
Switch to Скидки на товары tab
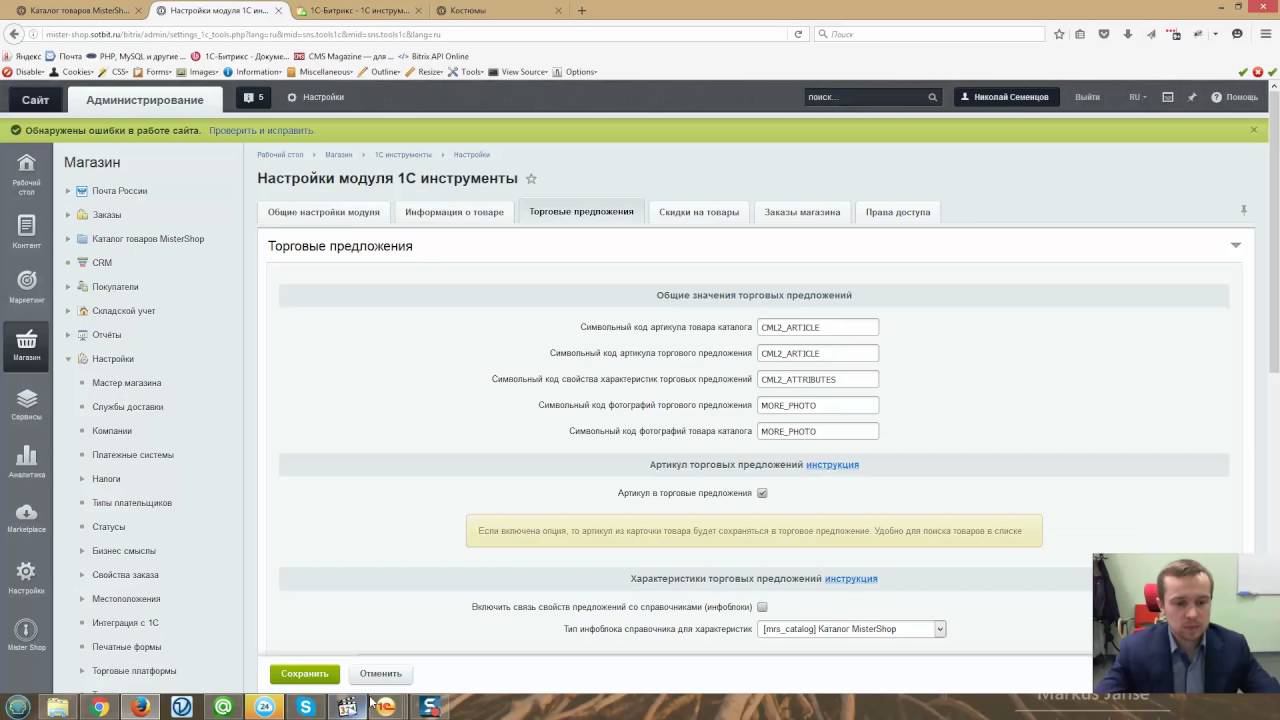click(x=699, y=212)
